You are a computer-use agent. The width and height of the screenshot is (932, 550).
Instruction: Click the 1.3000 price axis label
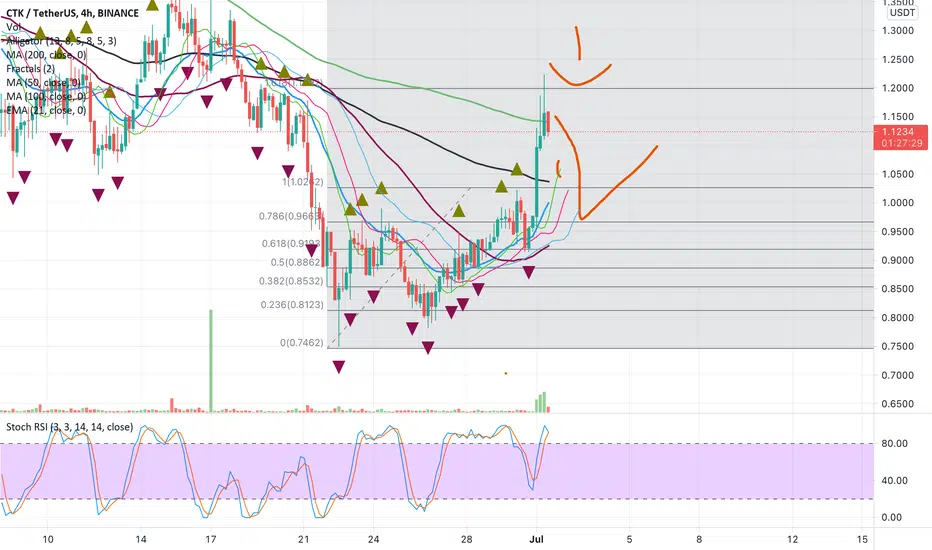898,31
